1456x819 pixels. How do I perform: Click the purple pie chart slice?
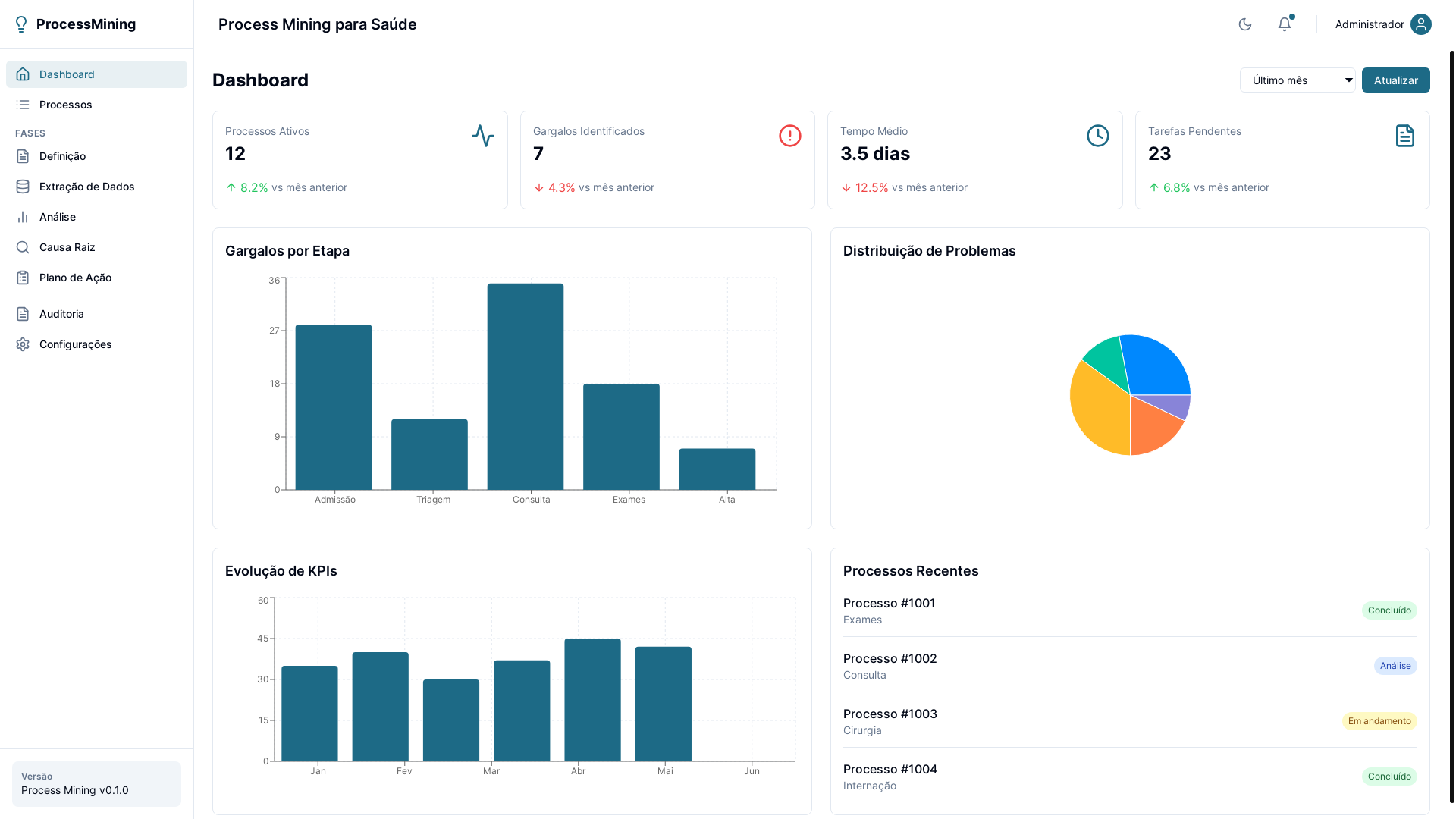(x=1172, y=405)
